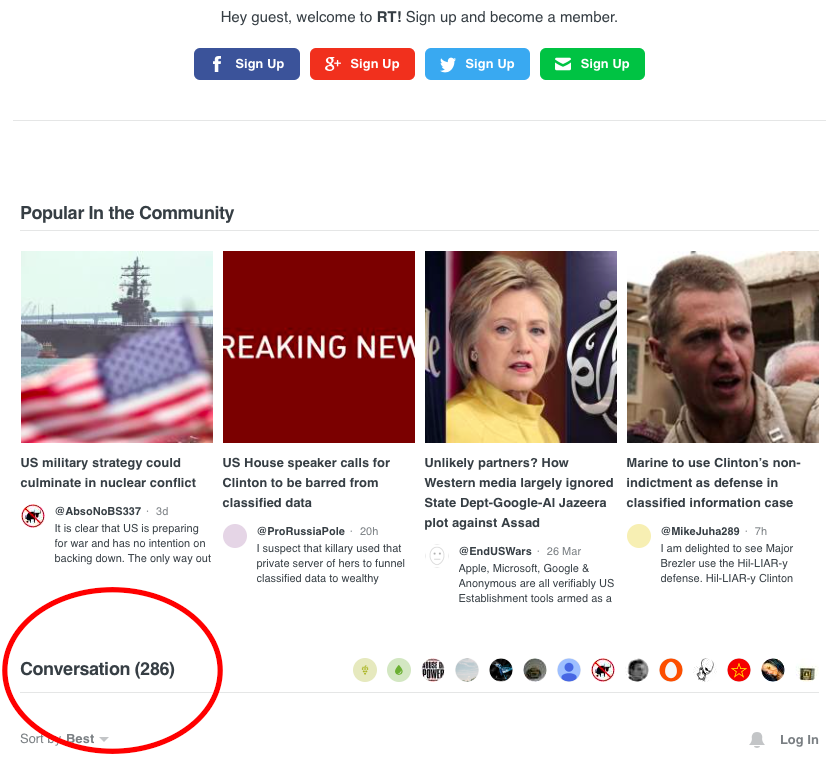Image resolution: width=831 pixels, height=757 pixels.
Task: Click the 'Conversation (286)' heading
Action: [x=98, y=669]
